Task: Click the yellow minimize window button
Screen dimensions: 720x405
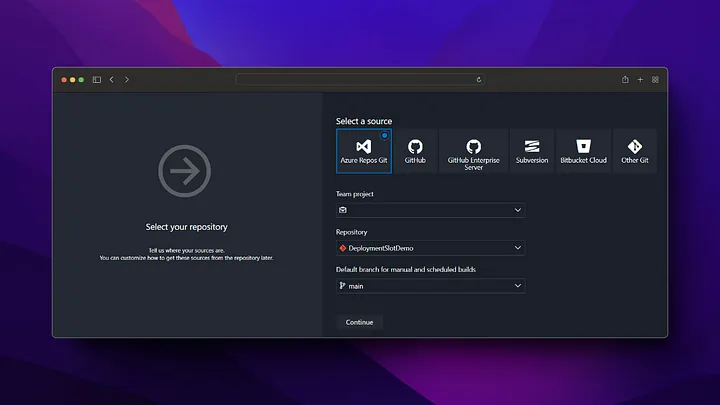Action: point(73,79)
